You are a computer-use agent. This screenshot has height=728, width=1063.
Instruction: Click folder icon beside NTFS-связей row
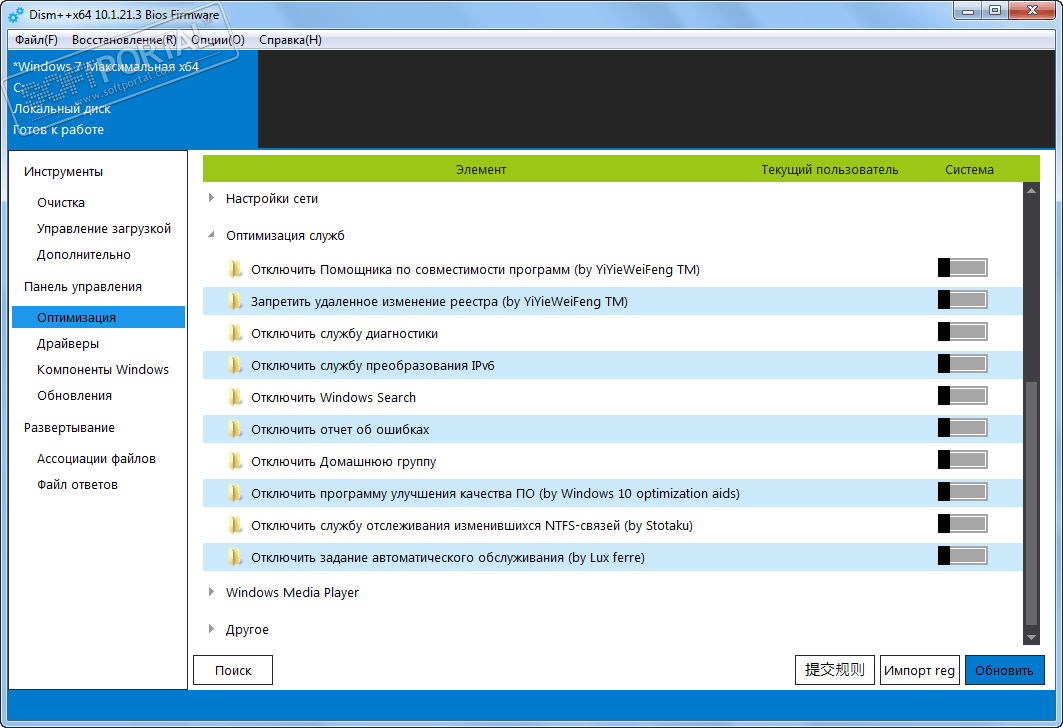(x=235, y=525)
